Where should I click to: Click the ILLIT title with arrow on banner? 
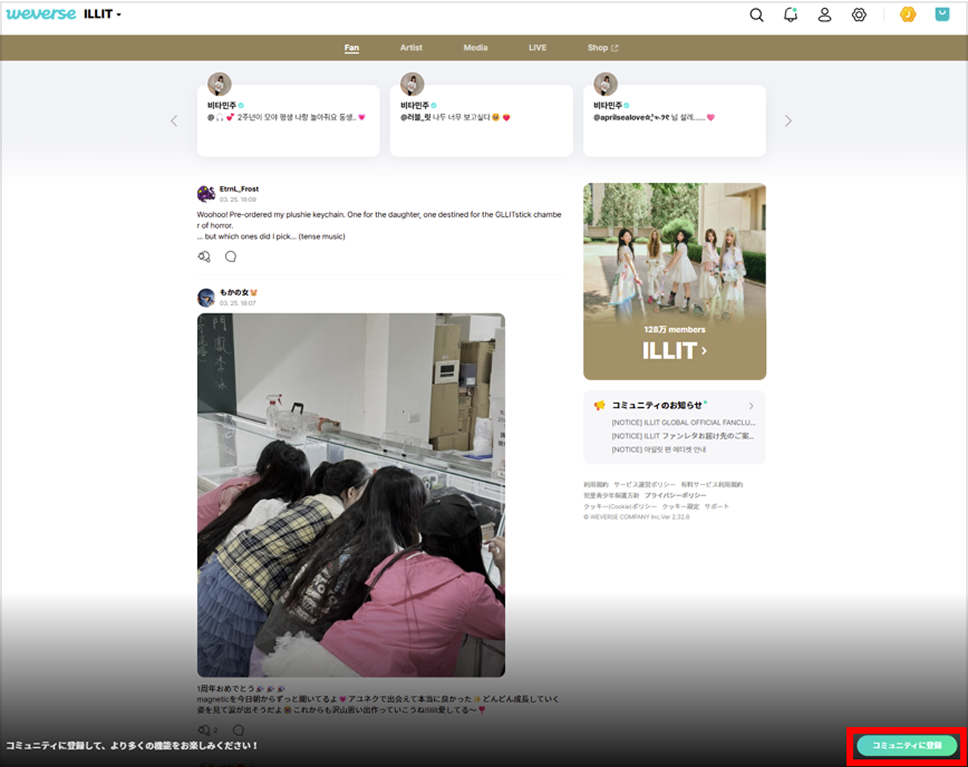[675, 351]
